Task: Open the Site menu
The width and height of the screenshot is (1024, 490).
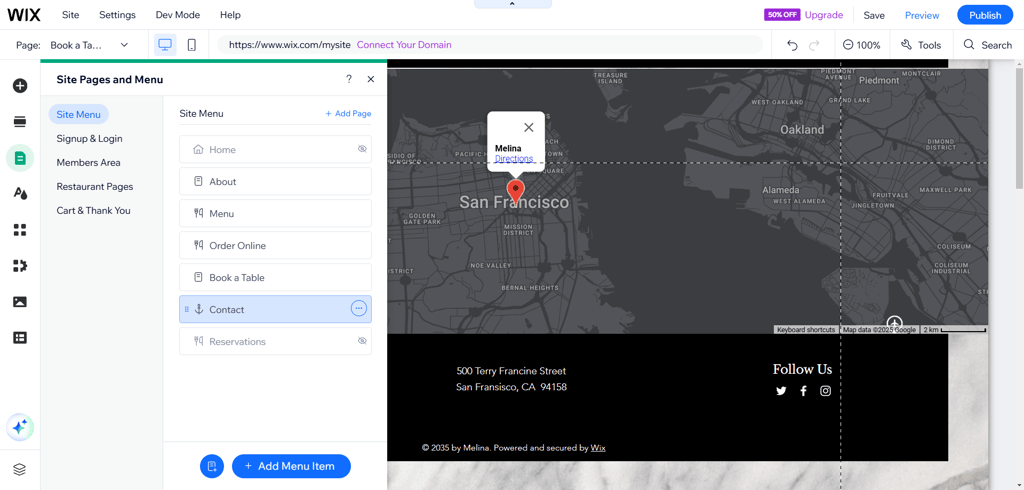Action: click(x=71, y=14)
